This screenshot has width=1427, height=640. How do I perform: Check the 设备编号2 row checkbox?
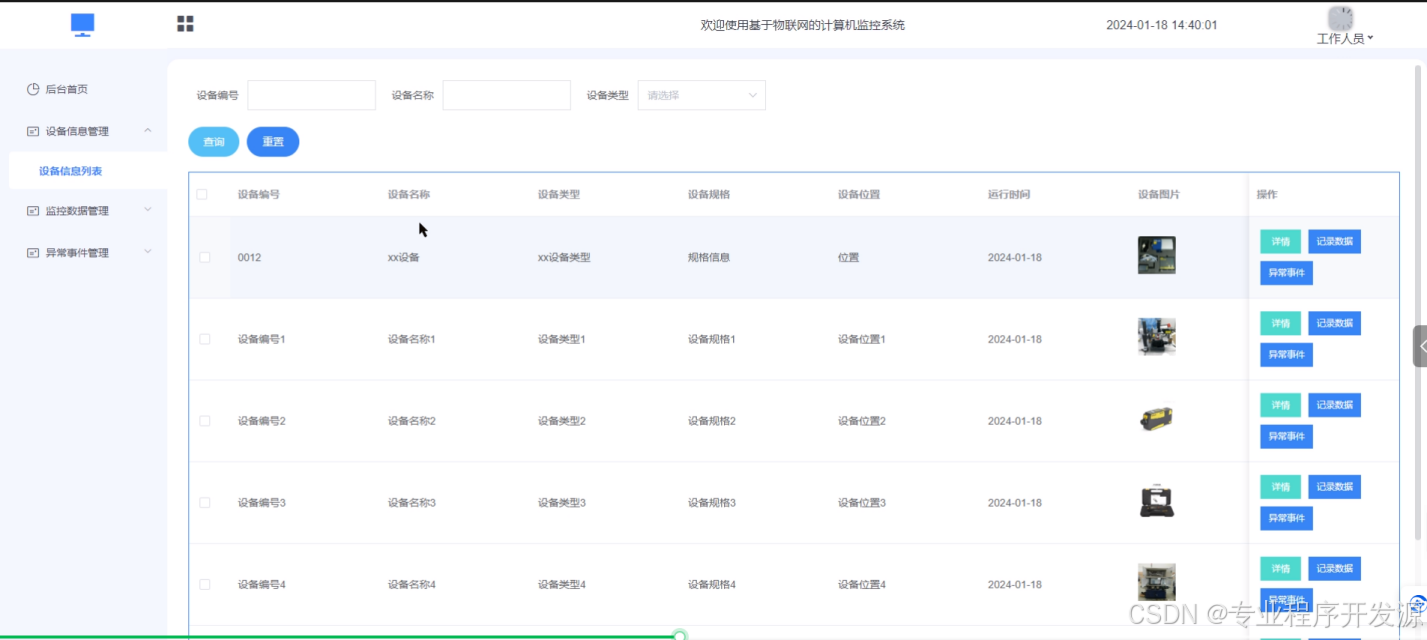point(205,421)
